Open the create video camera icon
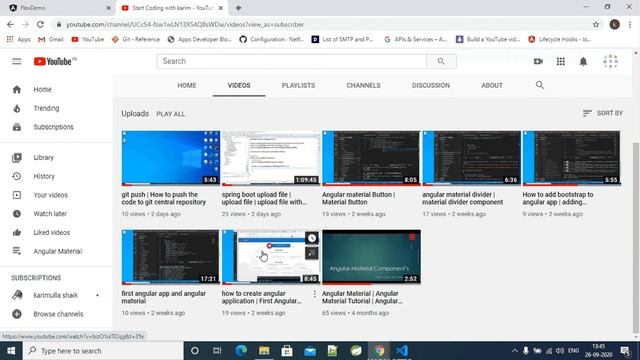Viewport: 640px width, 360px height. pos(538,61)
